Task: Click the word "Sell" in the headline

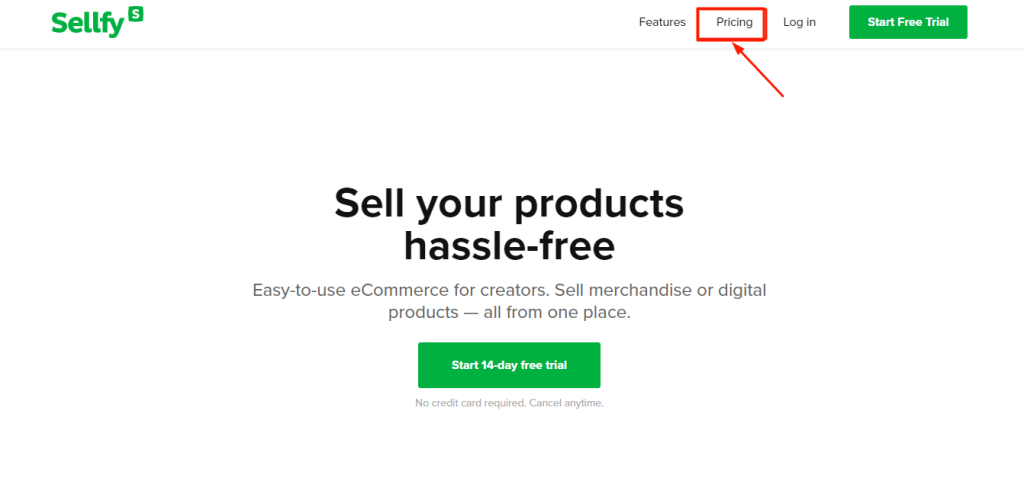Action: [x=368, y=204]
